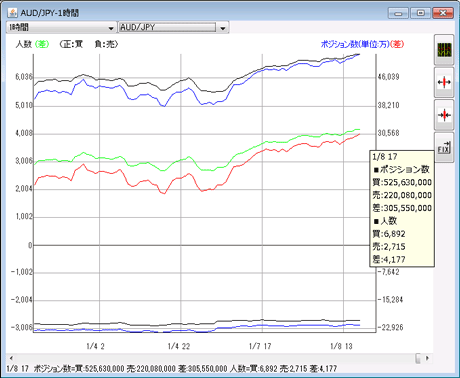Image resolution: width=460 pixels, height=378 pixels.
Task: Click the 1/4 2 x-axis label
Action: pyautogui.click(x=95, y=346)
